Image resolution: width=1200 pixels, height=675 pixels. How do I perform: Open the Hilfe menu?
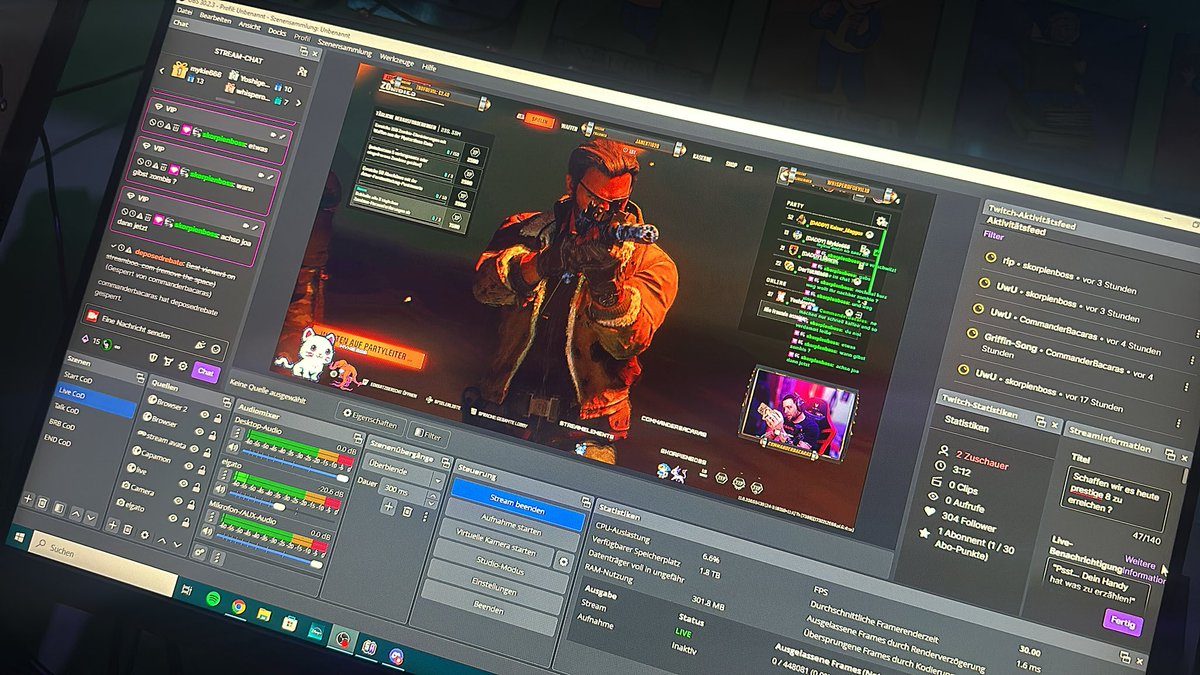point(428,65)
